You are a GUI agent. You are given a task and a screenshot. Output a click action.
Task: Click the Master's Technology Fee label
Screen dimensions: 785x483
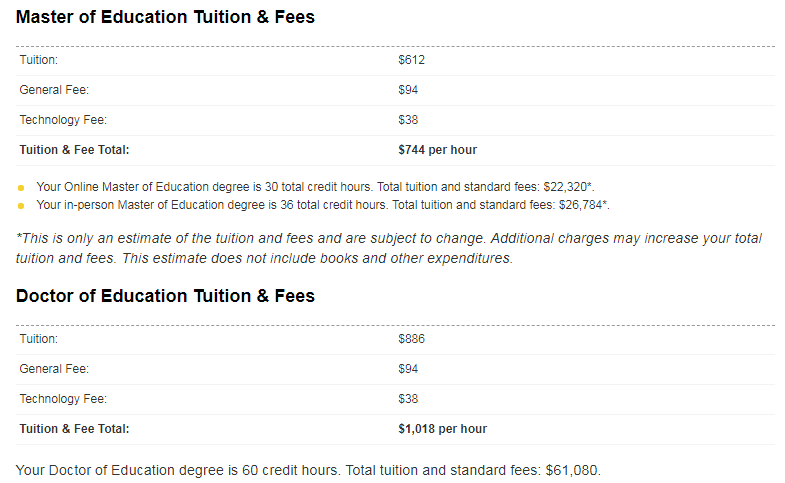(63, 120)
